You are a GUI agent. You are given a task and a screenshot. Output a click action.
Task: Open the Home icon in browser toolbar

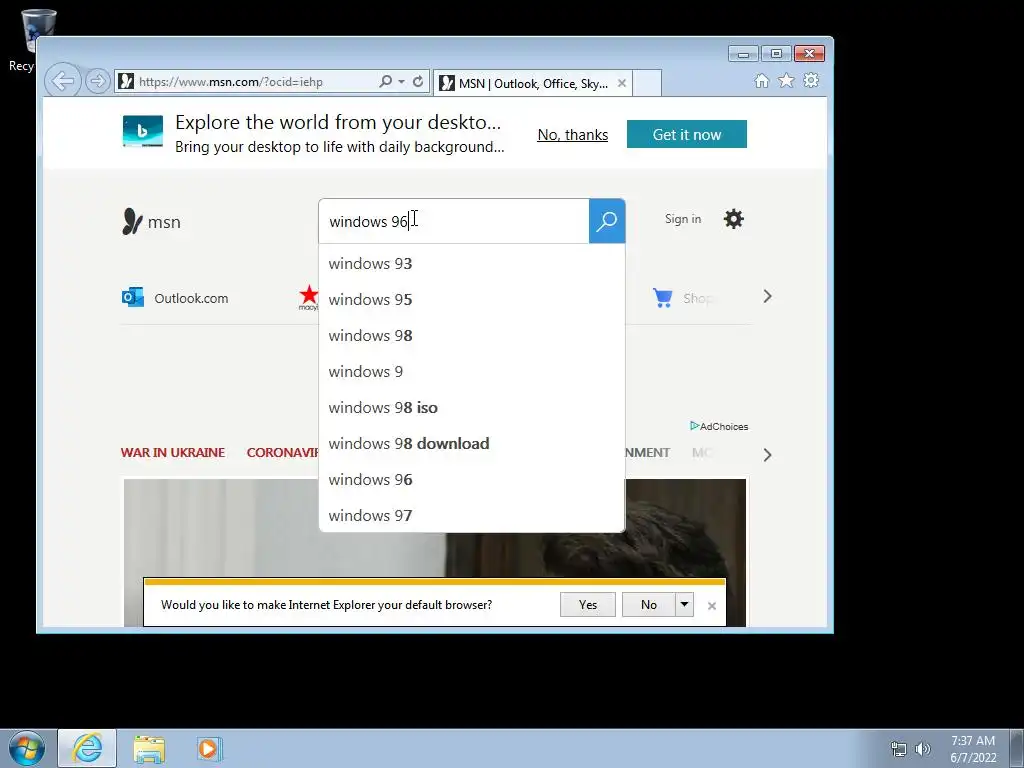point(761,80)
